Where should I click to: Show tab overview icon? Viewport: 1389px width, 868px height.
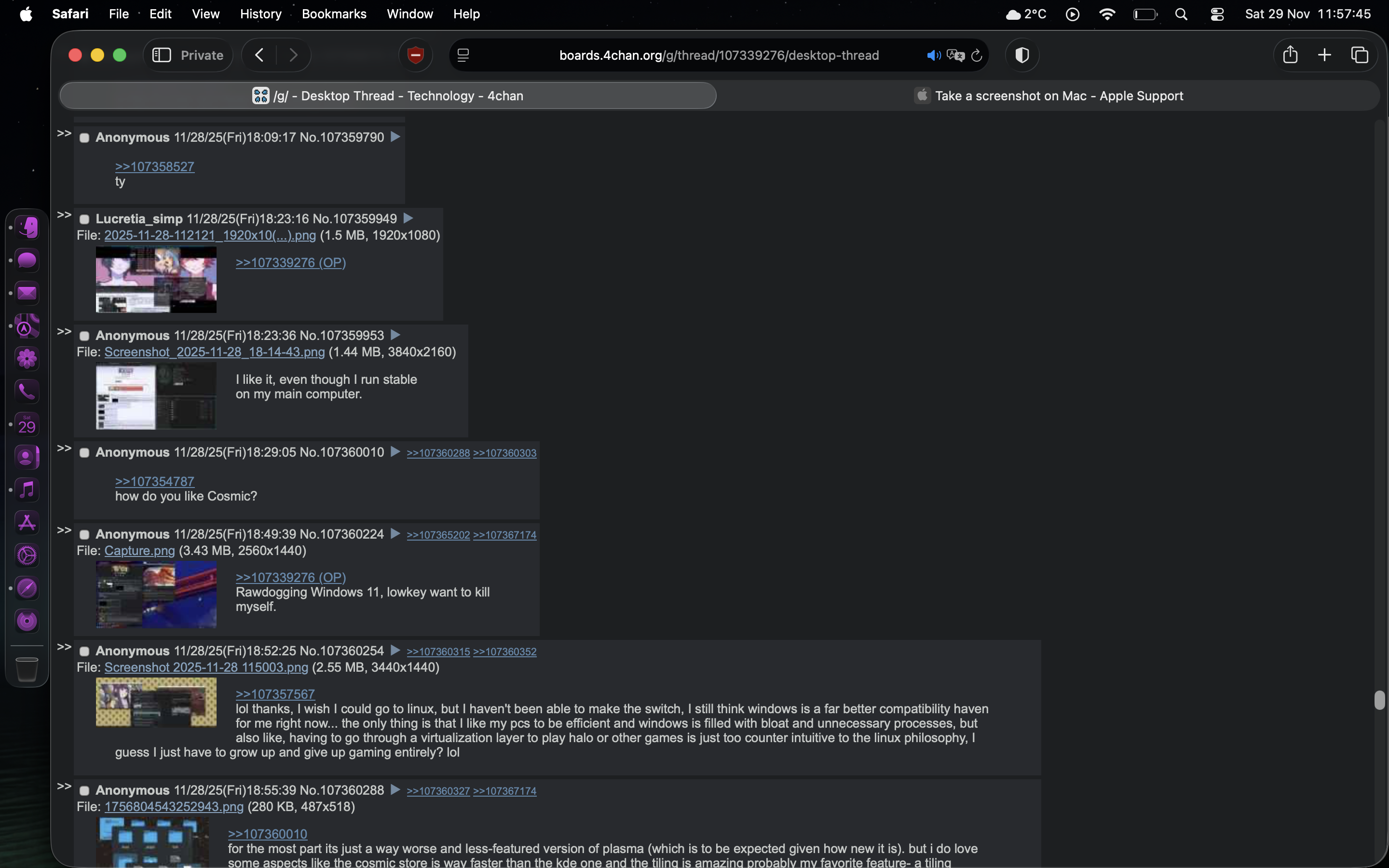coord(1359,55)
